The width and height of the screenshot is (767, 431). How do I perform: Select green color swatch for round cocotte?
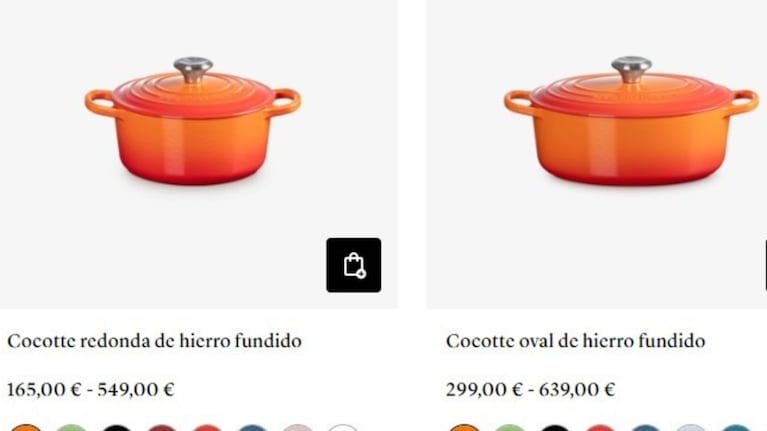click(71, 429)
